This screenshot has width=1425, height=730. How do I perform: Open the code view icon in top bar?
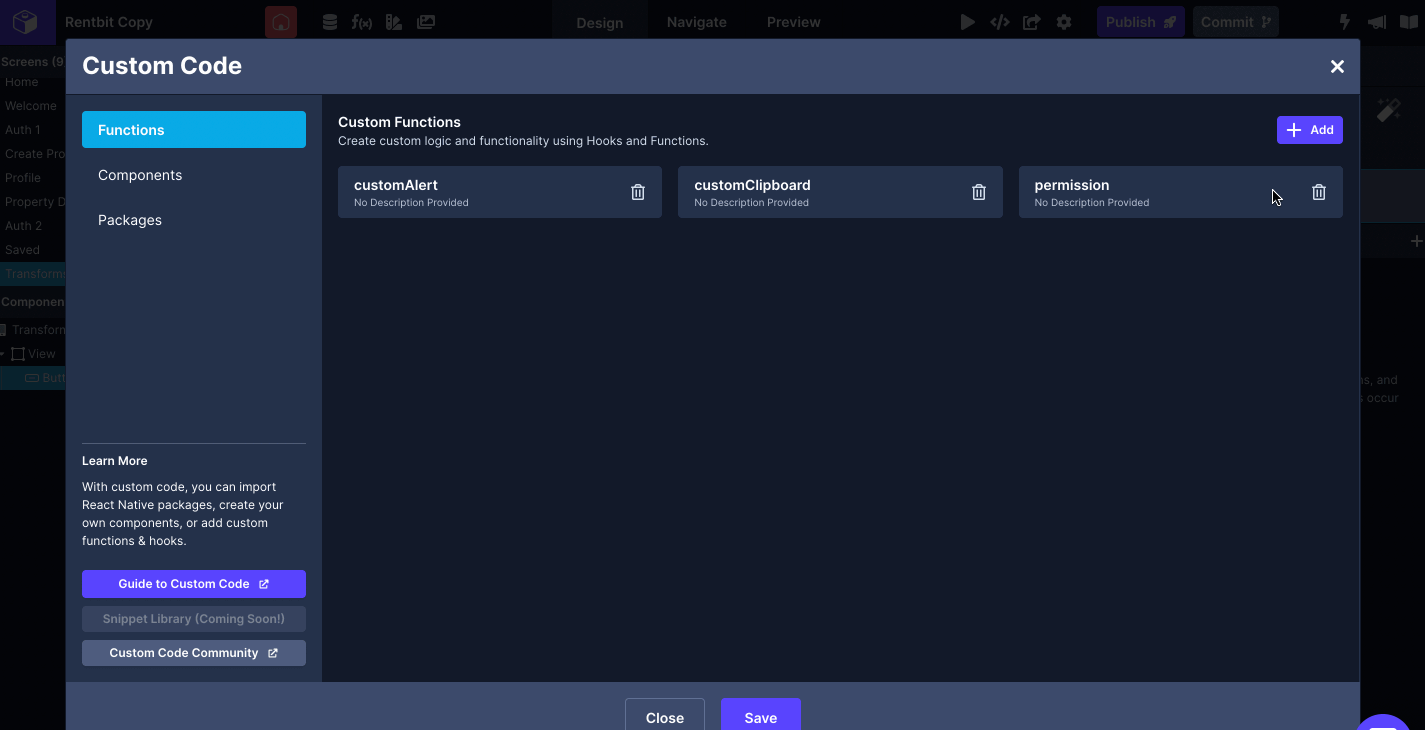[1000, 22]
